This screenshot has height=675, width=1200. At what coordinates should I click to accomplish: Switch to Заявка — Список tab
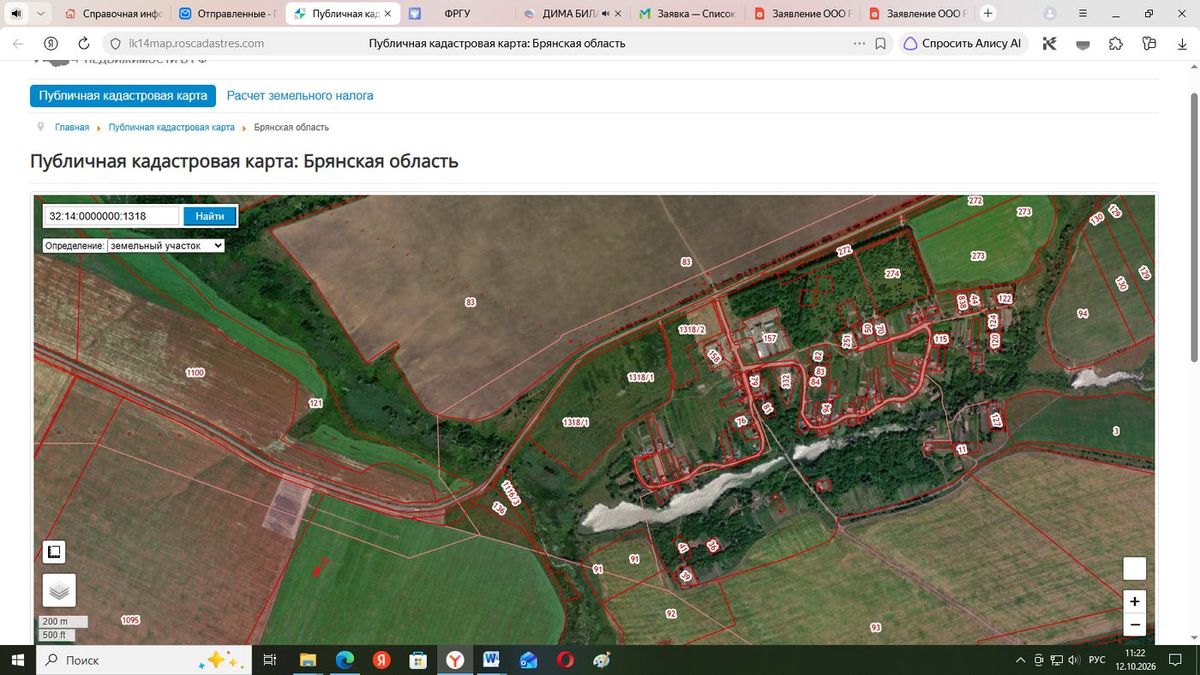pos(688,14)
